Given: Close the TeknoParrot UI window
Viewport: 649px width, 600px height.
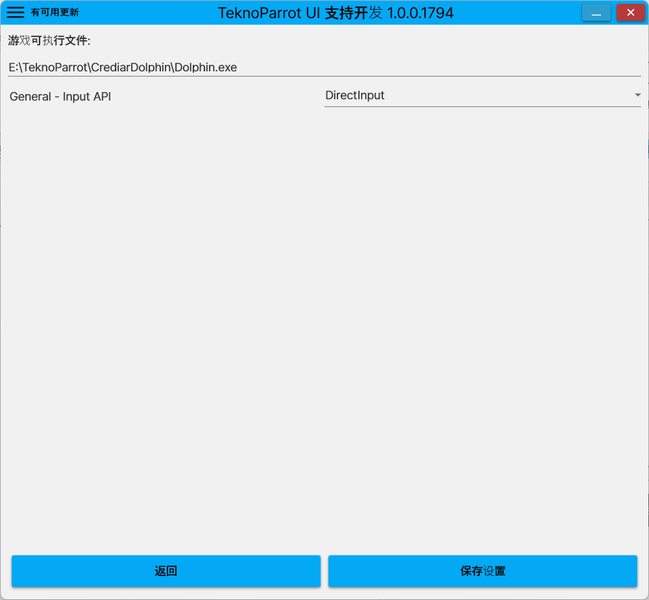Looking at the screenshot, I should [x=630, y=13].
